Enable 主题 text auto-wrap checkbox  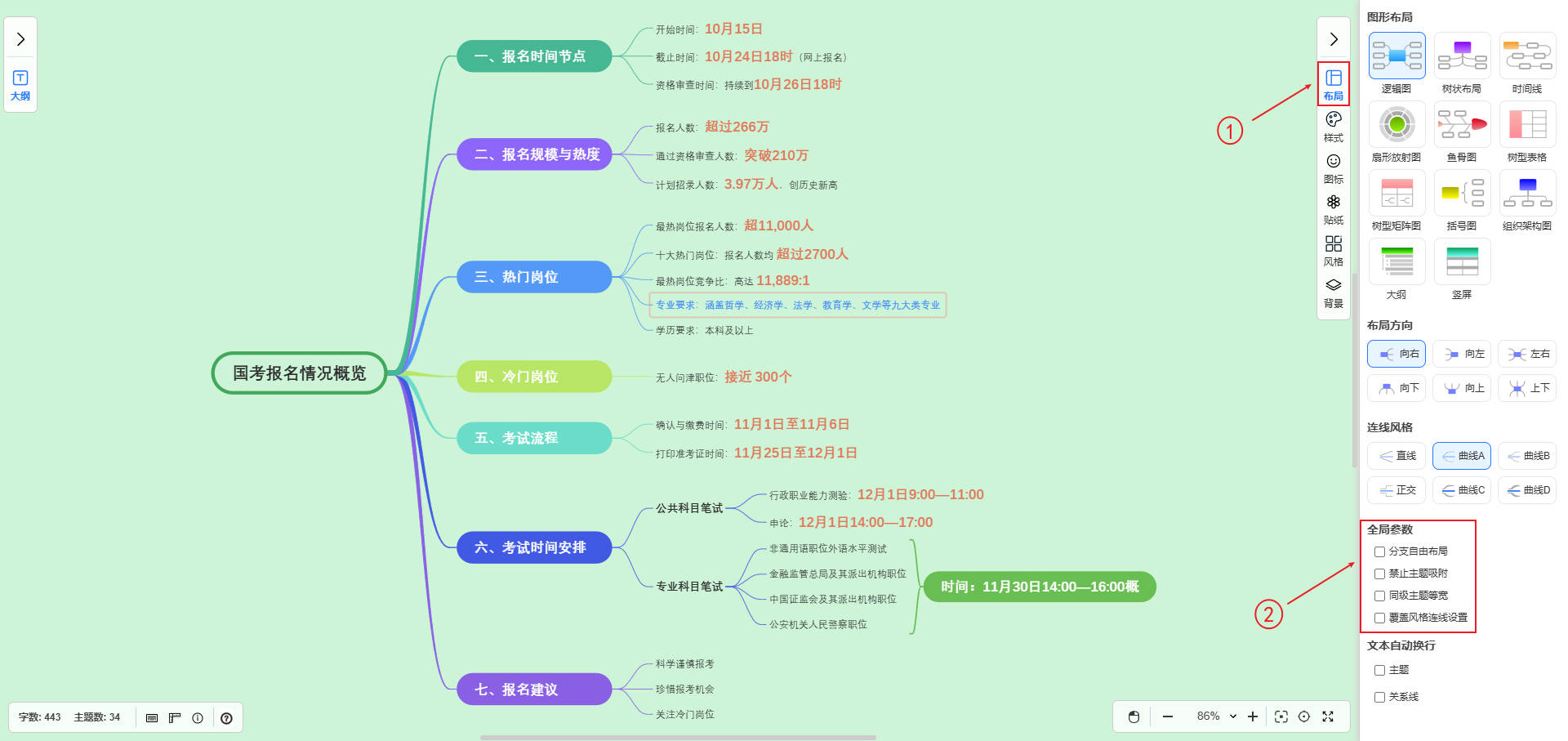point(1379,671)
